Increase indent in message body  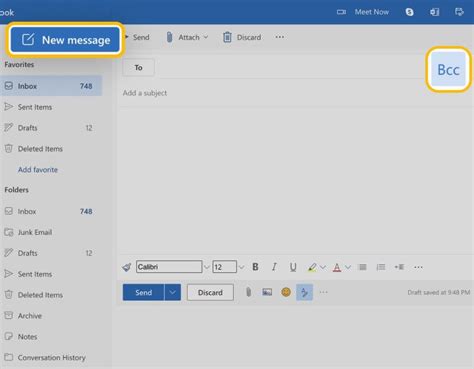pyautogui.click(x=399, y=267)
